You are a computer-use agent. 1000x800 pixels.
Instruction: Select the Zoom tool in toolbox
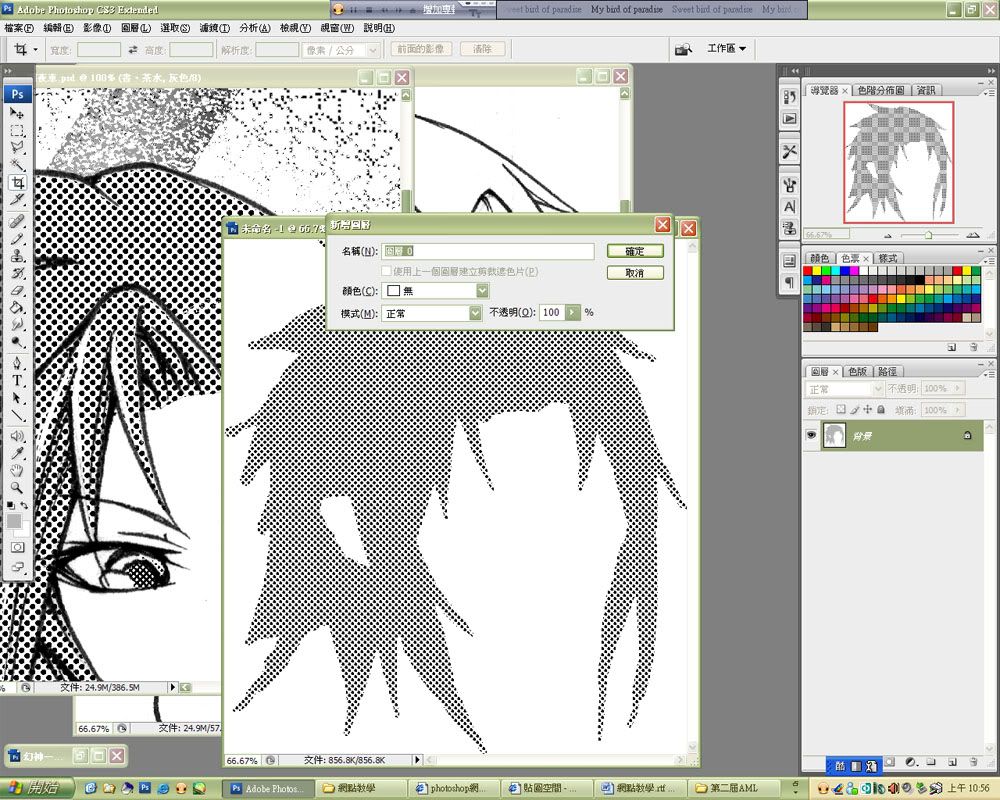point(17,488)
